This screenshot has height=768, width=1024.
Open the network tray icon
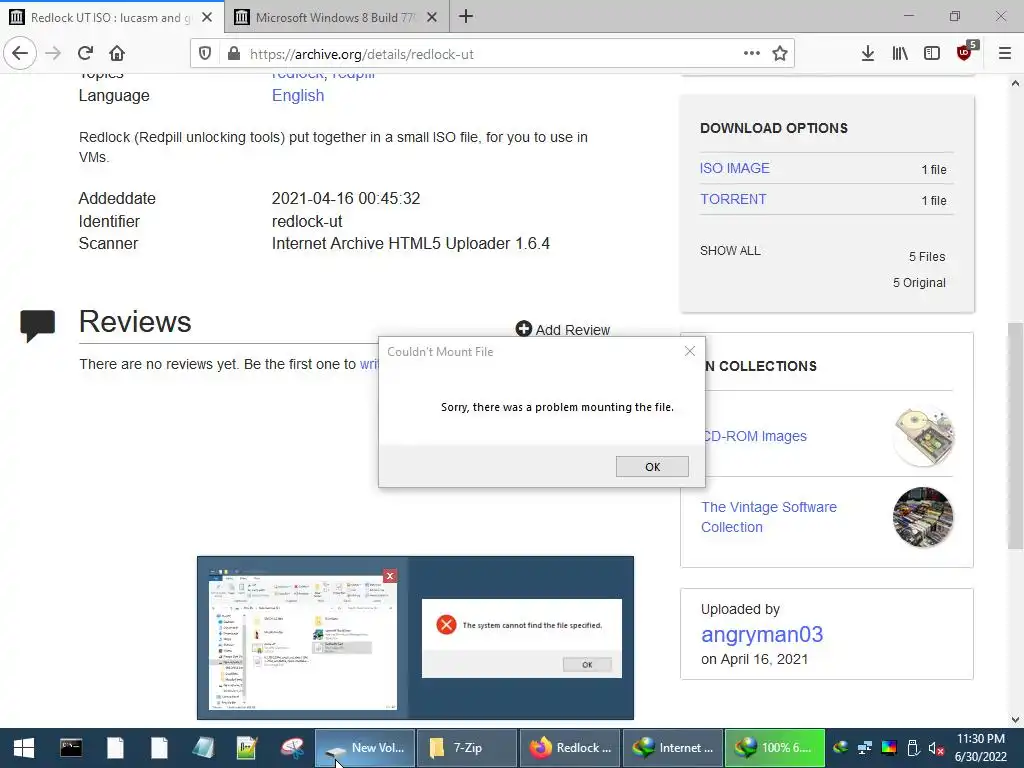pyautogui.click(x=865, y=748)
